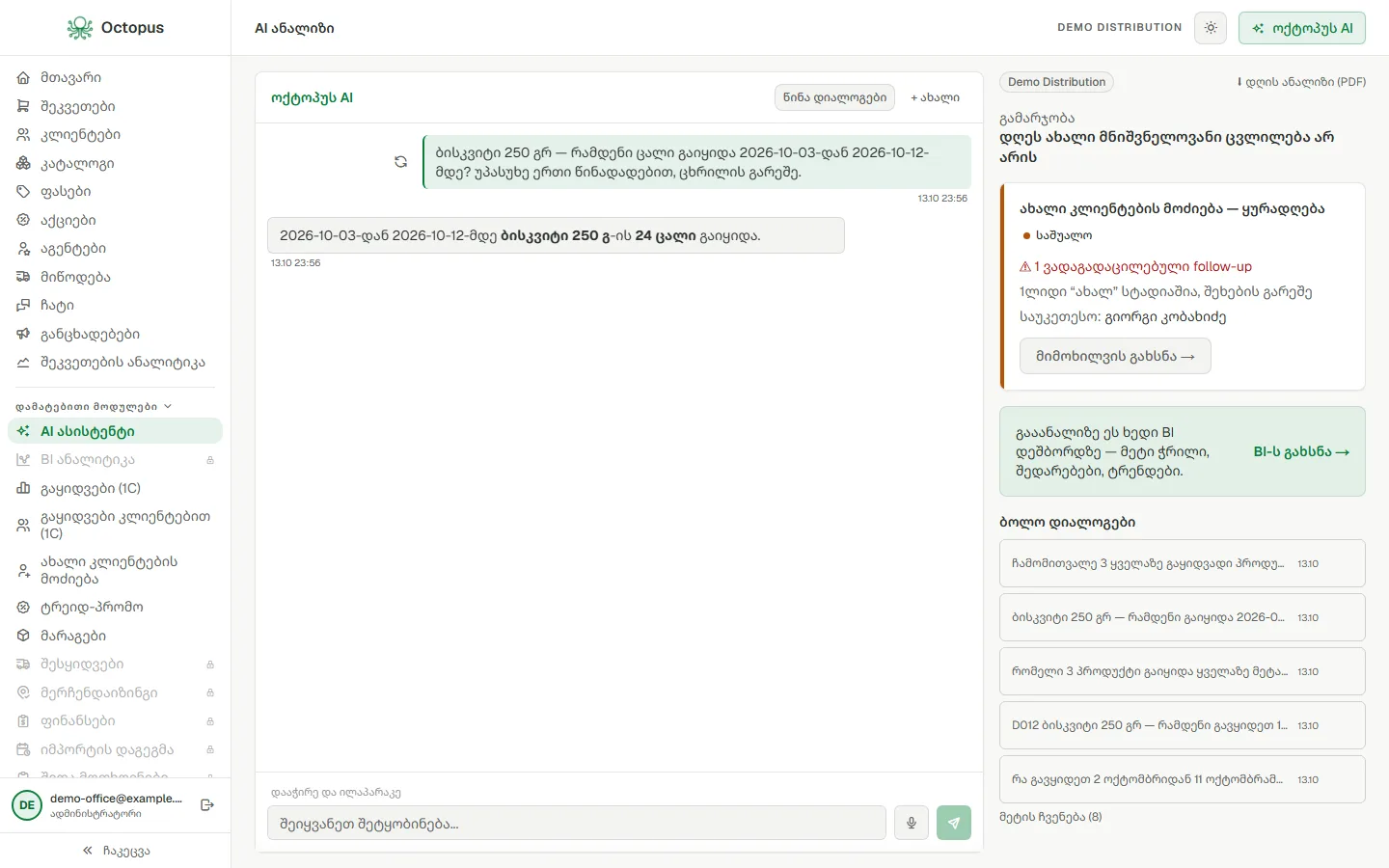The image size is (1389, 868).
Task: Open შეკვეთების ანალიტიკა in sidebar
Action: coord(115,363)
